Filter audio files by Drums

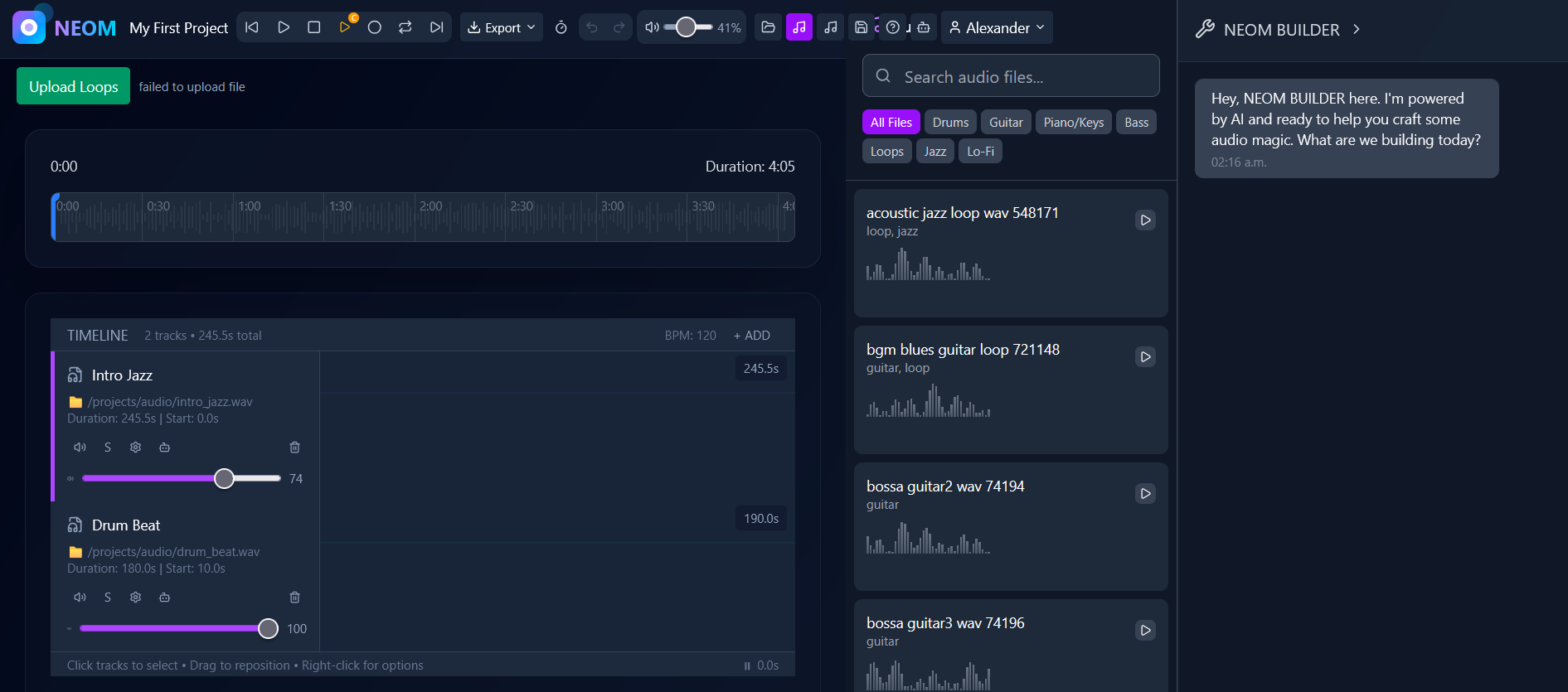tap(950, 123)
